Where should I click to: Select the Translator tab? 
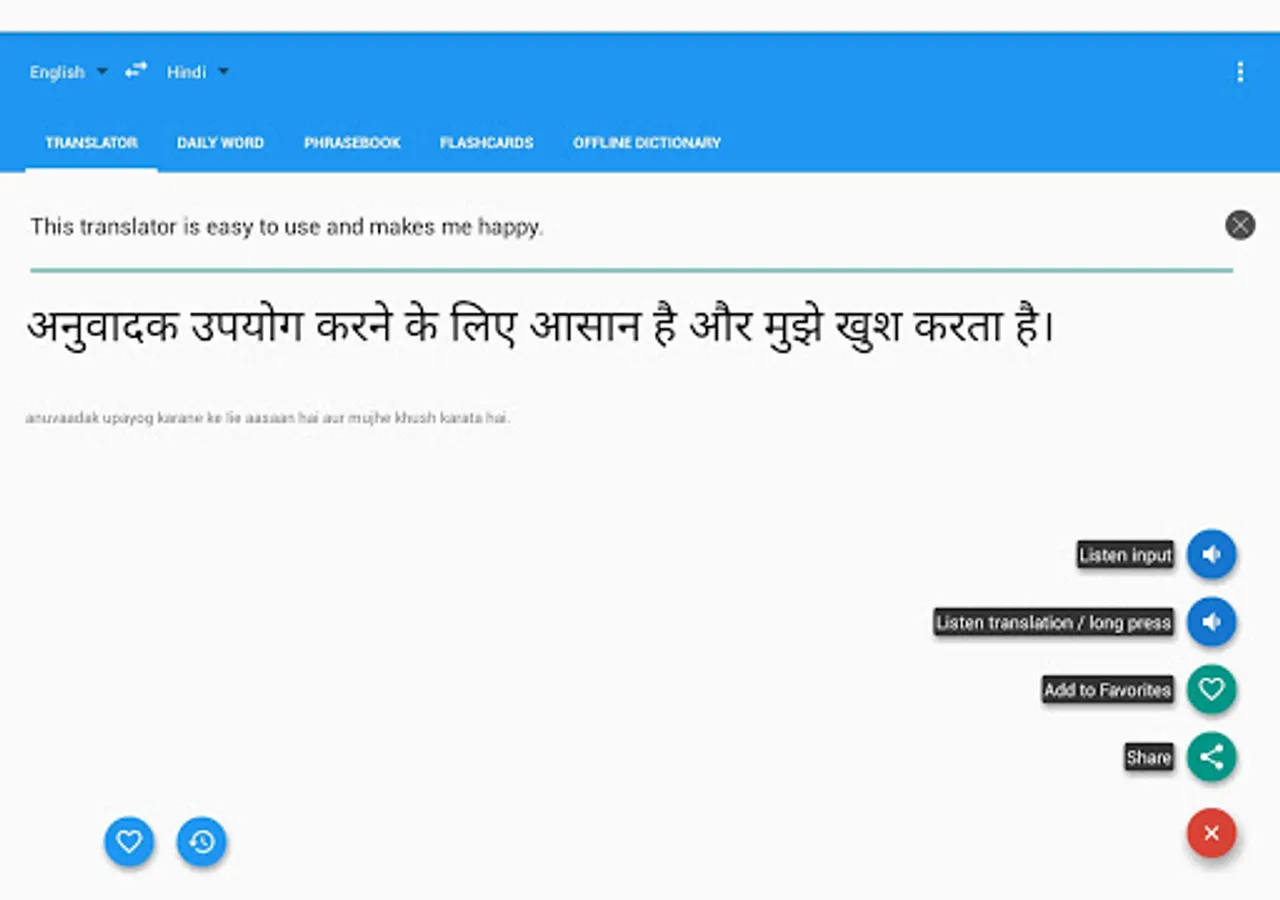(91, 143)
